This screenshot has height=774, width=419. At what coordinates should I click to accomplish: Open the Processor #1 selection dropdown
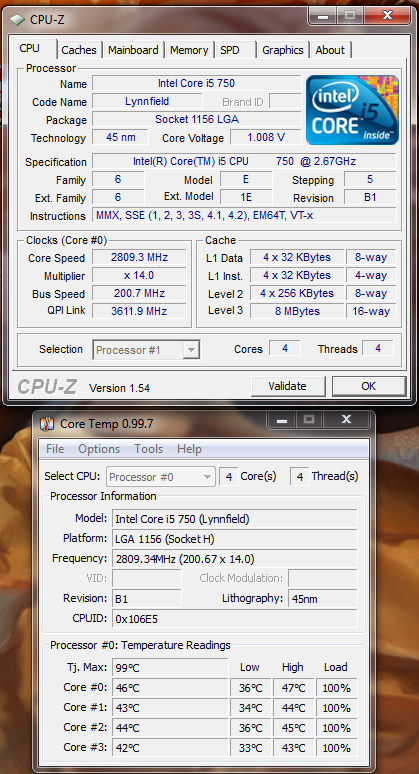(x=147, y=350)
